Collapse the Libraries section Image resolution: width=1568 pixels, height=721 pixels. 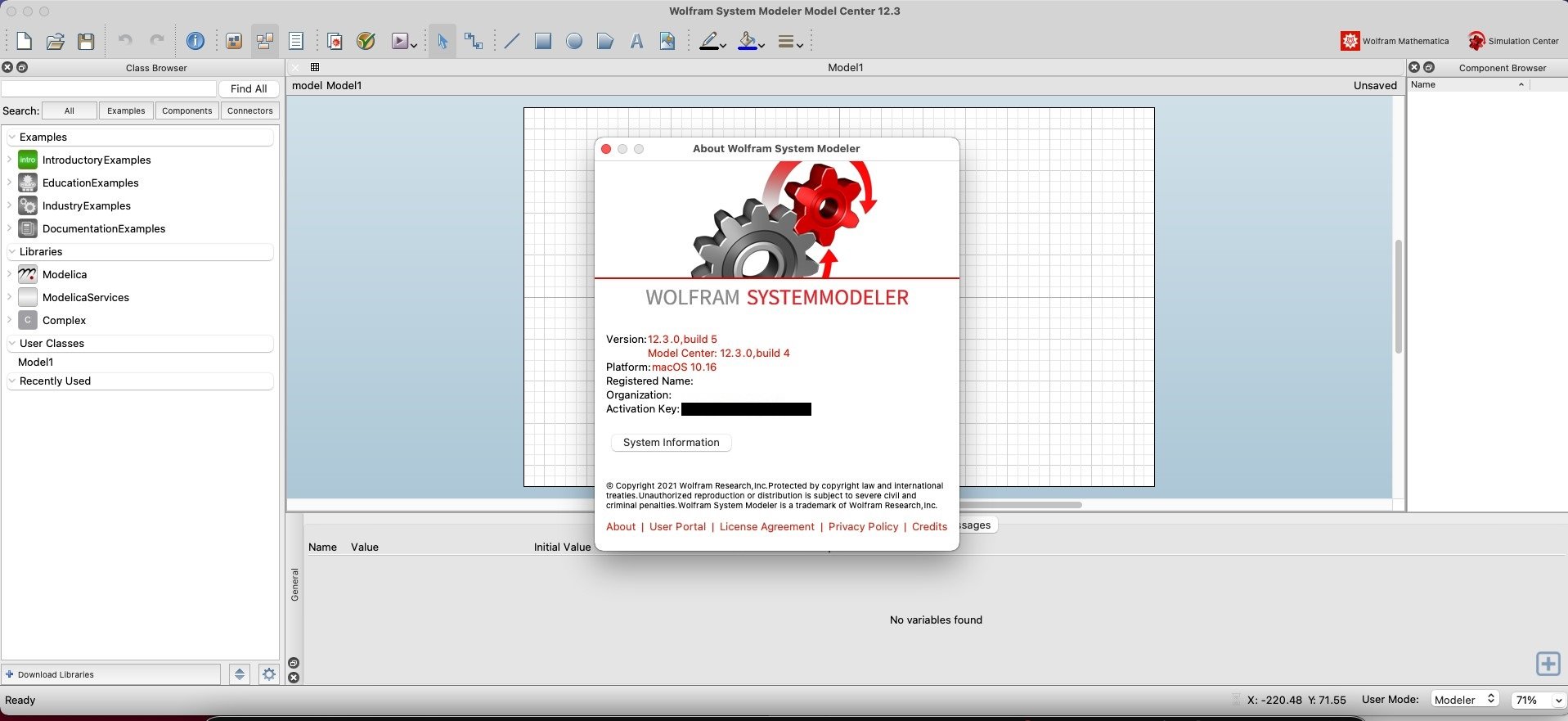coord(12,251)
